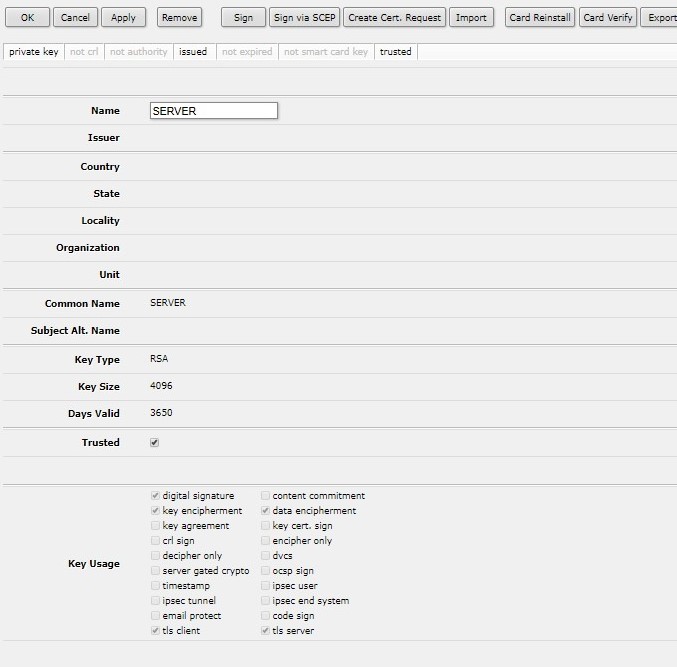Toggle email protect checkbox
Viewport: 677px width, 667px height.
pyautogui.click(x=155, y=616)
